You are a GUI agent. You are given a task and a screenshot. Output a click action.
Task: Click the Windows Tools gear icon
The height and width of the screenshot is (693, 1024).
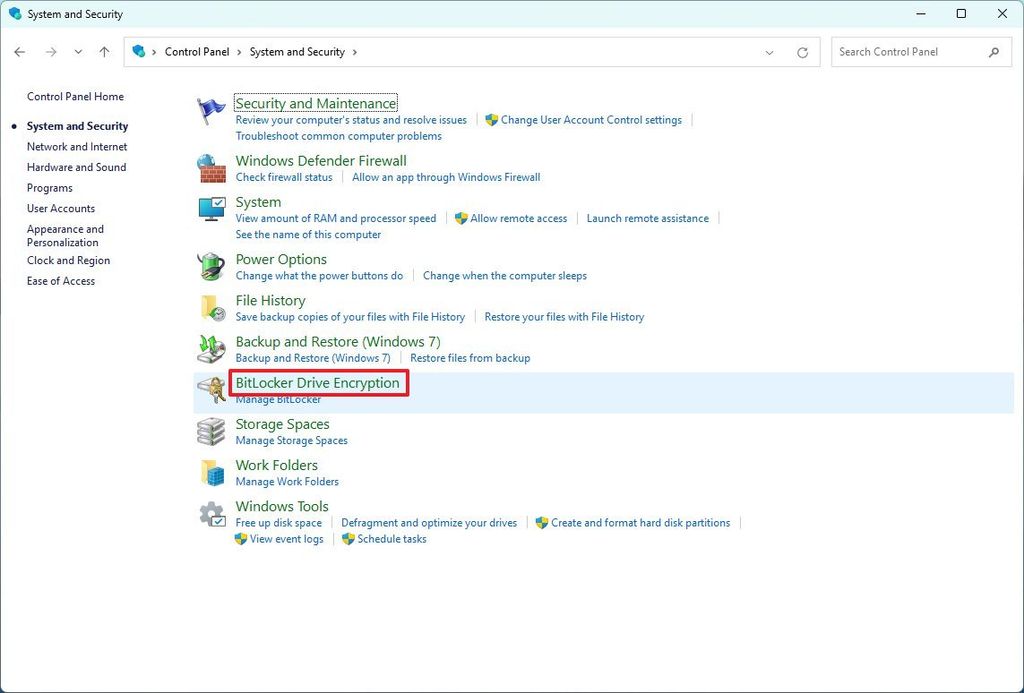tap(211, 513)
